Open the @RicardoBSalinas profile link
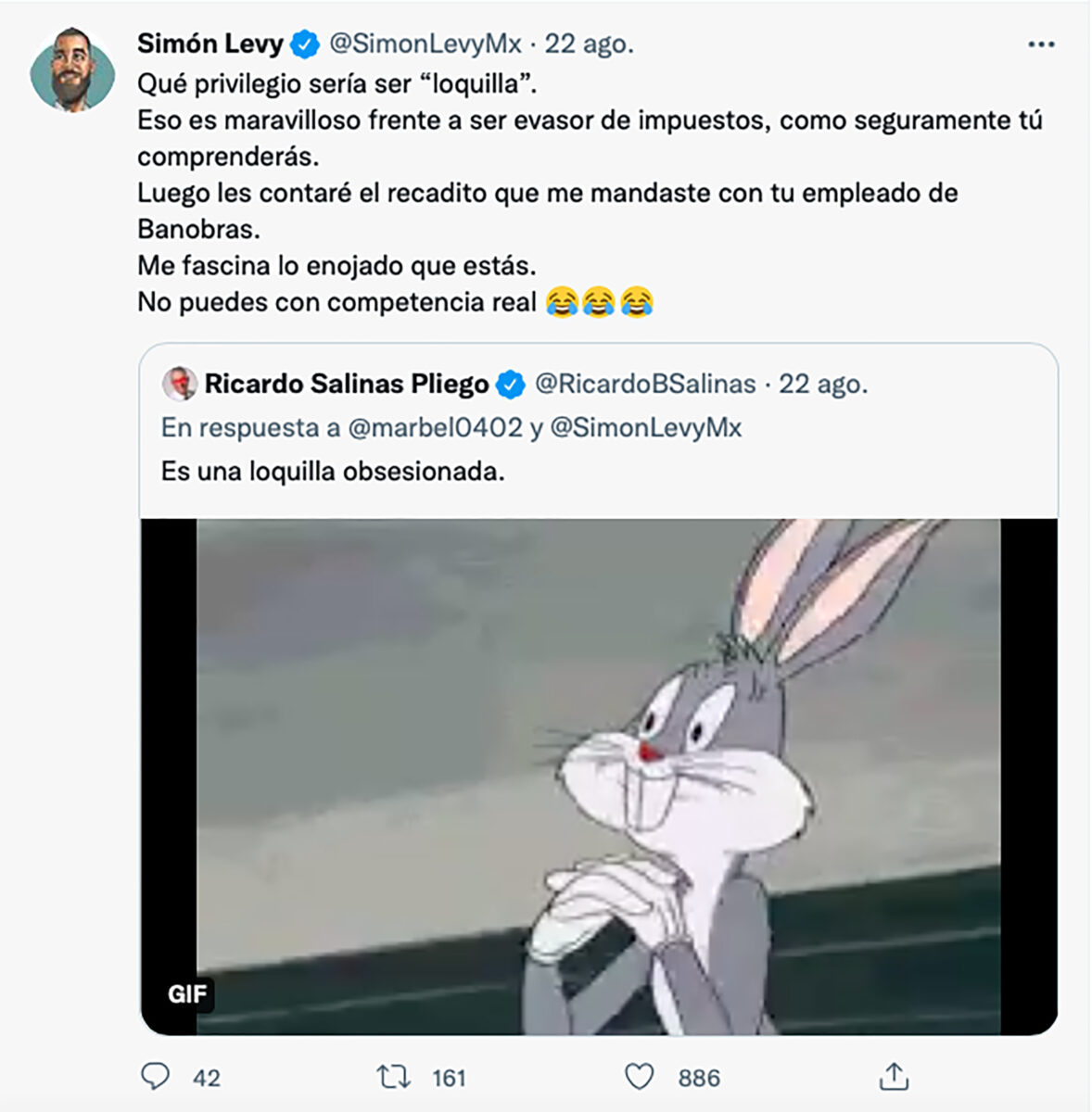The height and width of the screenshot is (1112, 1092). (x=646, y=383)
